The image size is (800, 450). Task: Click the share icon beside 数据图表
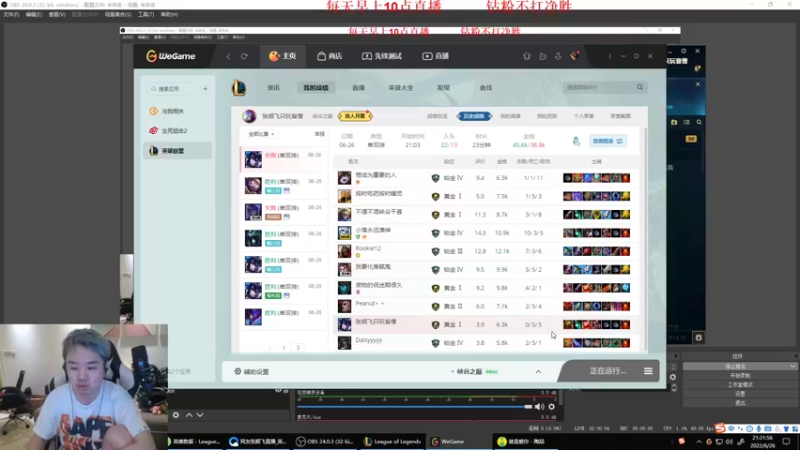(x=577, y=141)
